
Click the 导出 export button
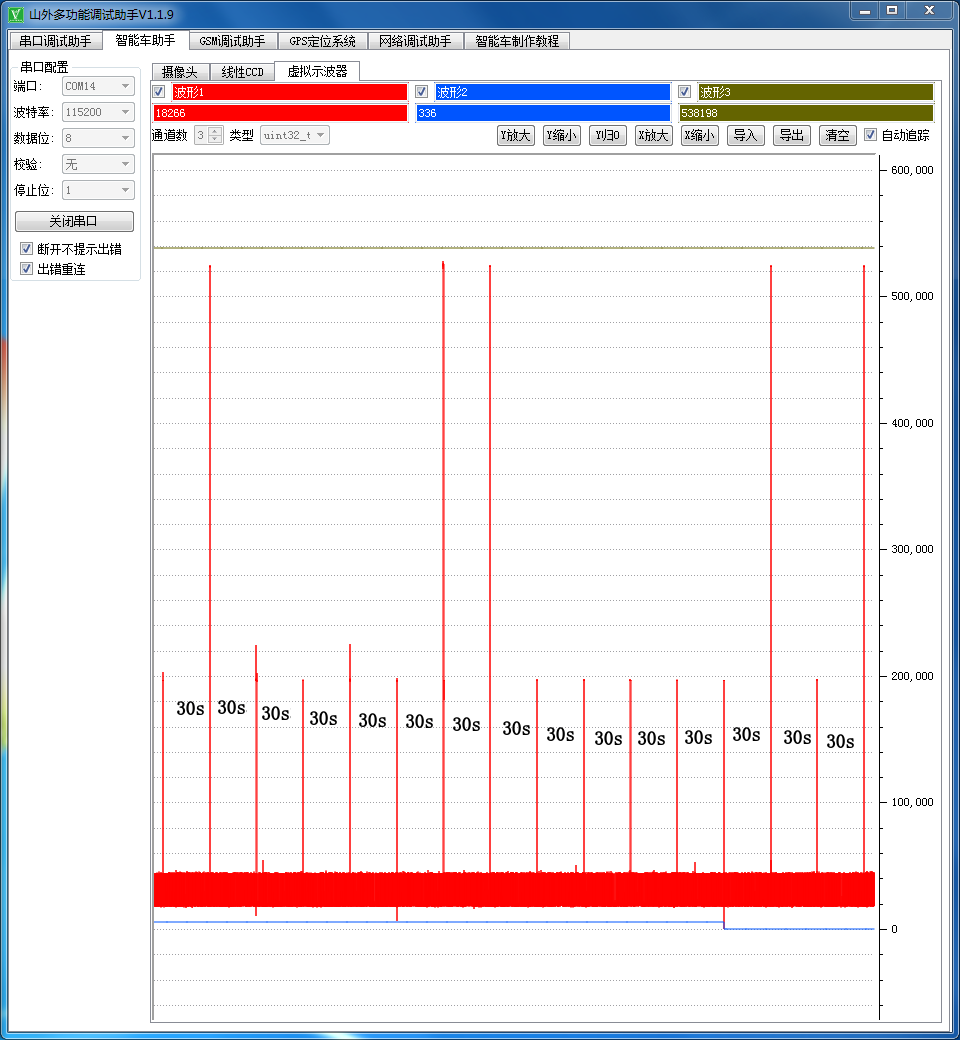point(791,135)
